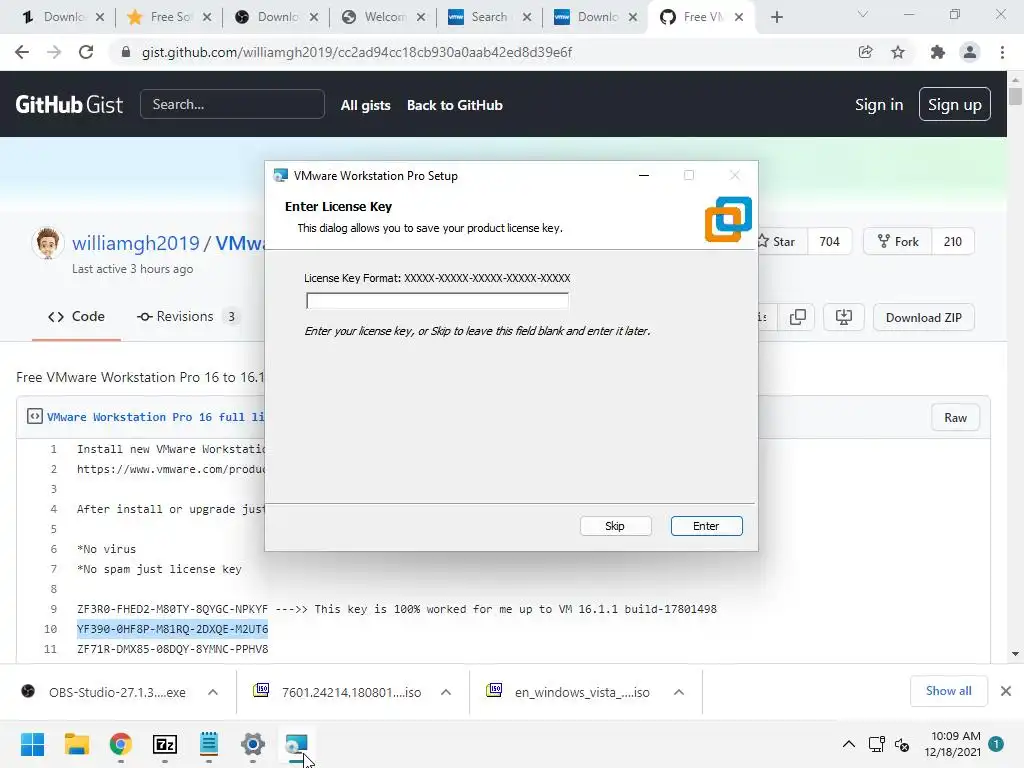Open the Windows Start menu
This screenshot has width=1024, height=768.
coord(33,744)
